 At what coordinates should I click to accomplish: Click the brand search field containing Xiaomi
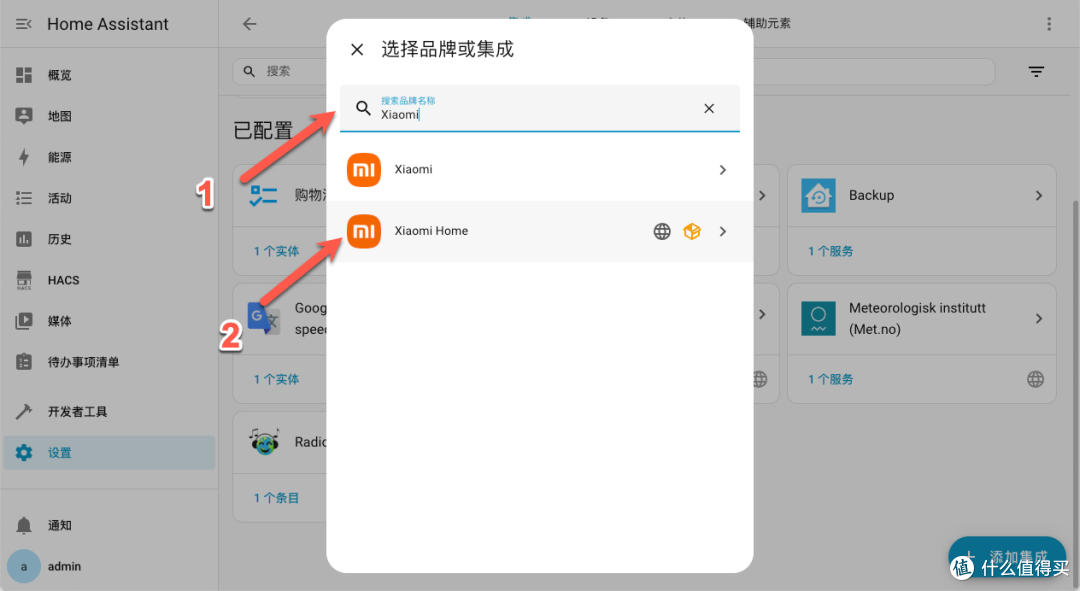(539, 108)
